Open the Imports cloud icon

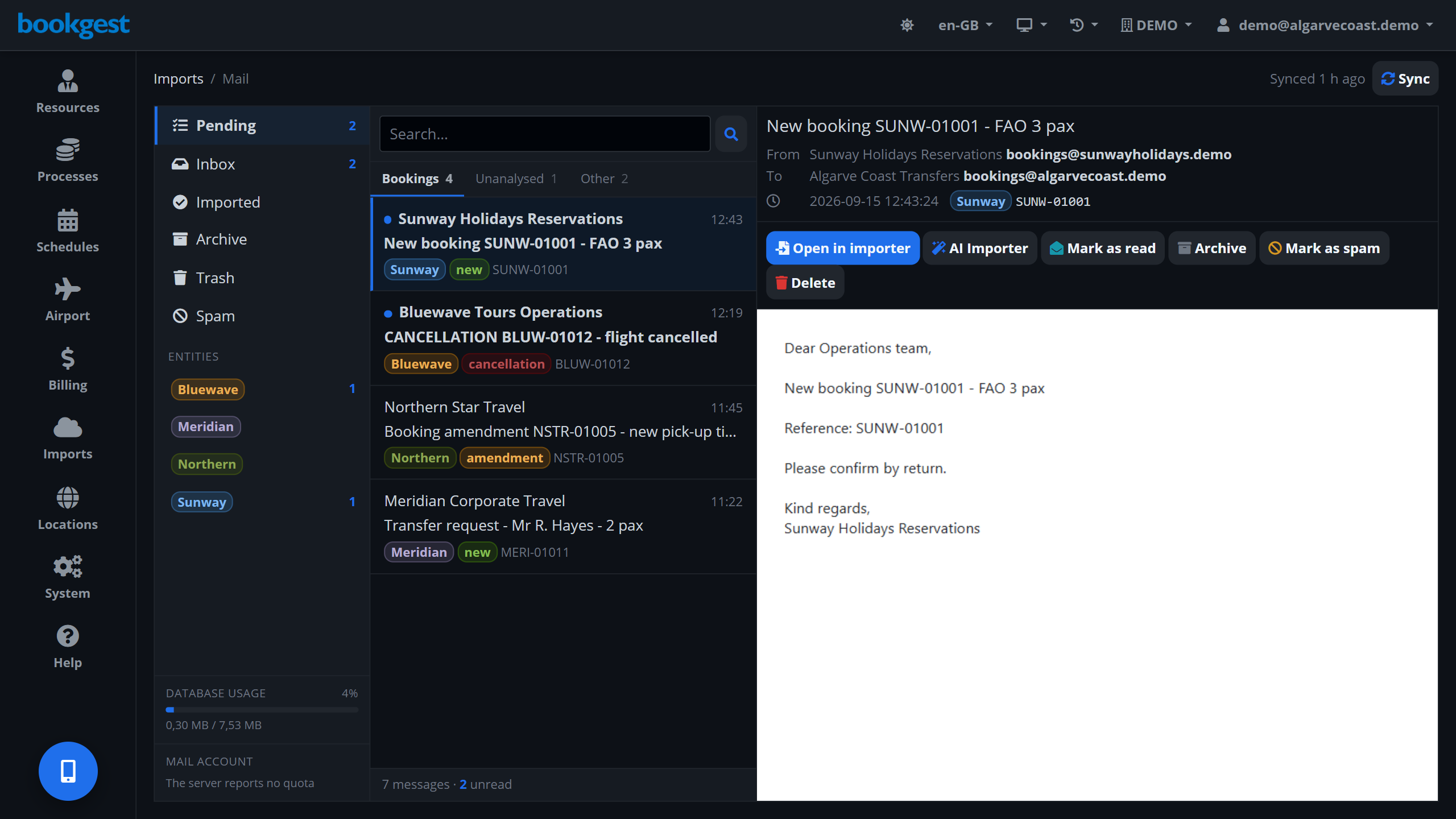click(x=68, y=428)
